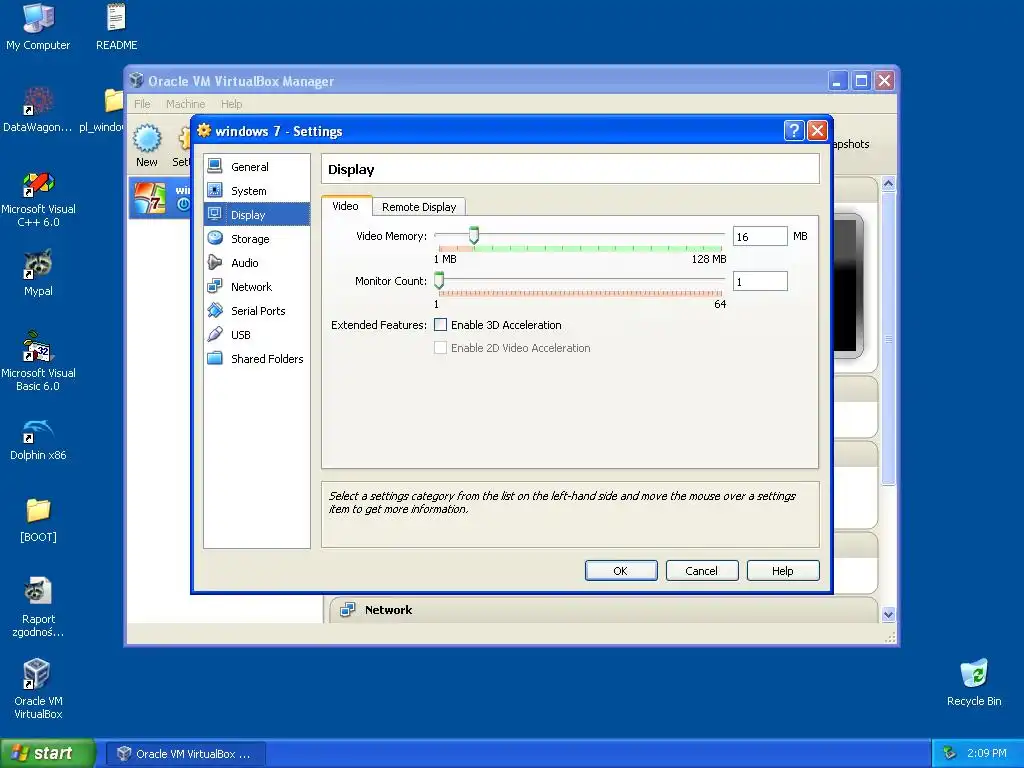Open USB settings category
The height and width of the screenshot is (768, 1024).
click(x=257, y=334)
